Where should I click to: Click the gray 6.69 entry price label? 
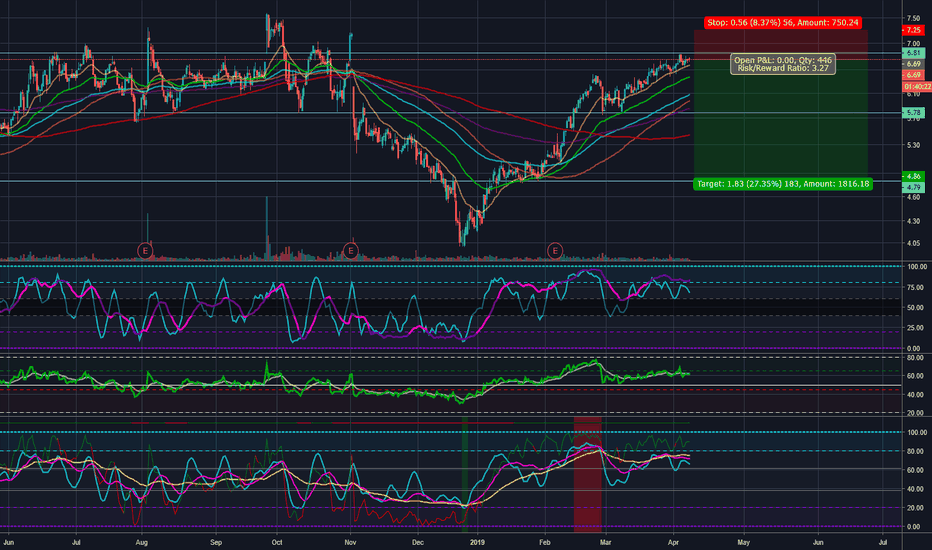(x=914, y=64)
